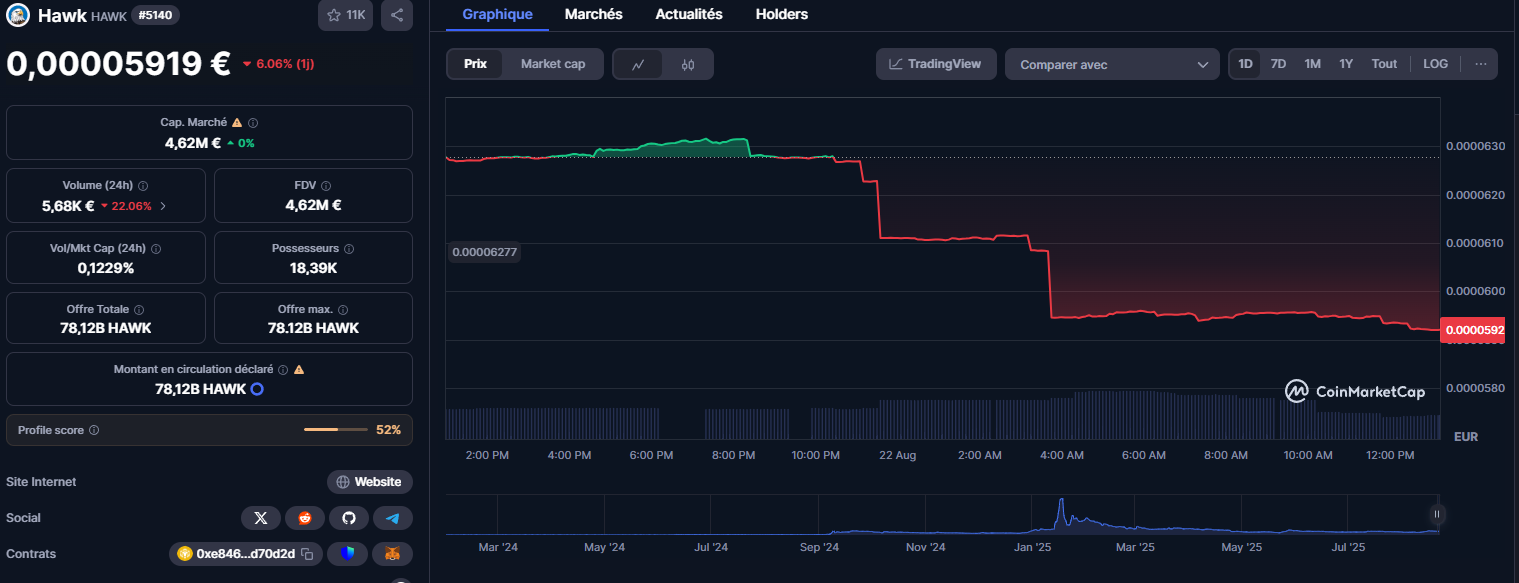1519x583 pixels.
Task: Click the 0.00006277 opening price label
Action: click(x=484, y=252)
